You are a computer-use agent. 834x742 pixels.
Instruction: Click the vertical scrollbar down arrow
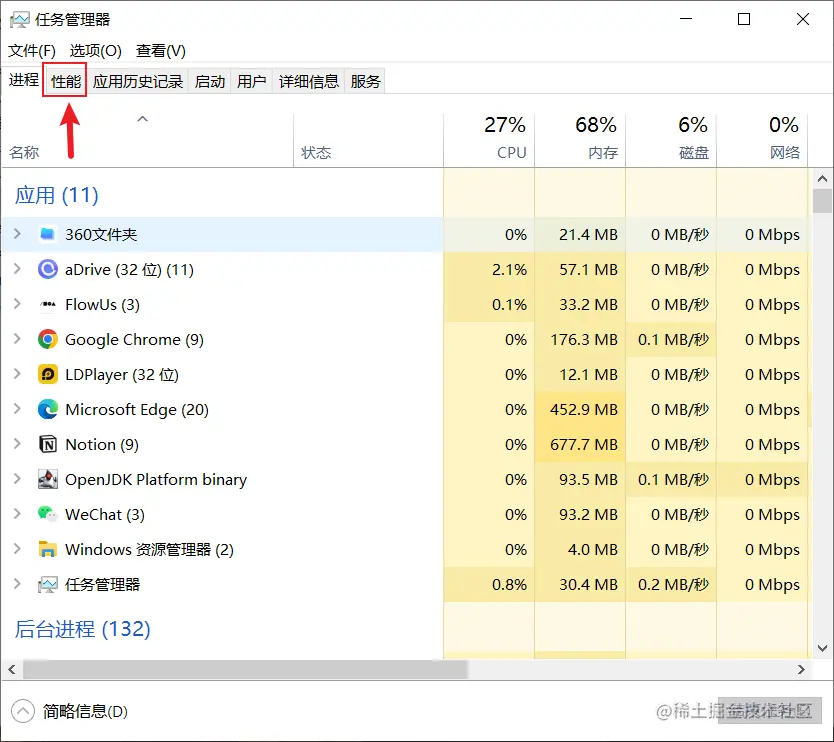[822, 648]
